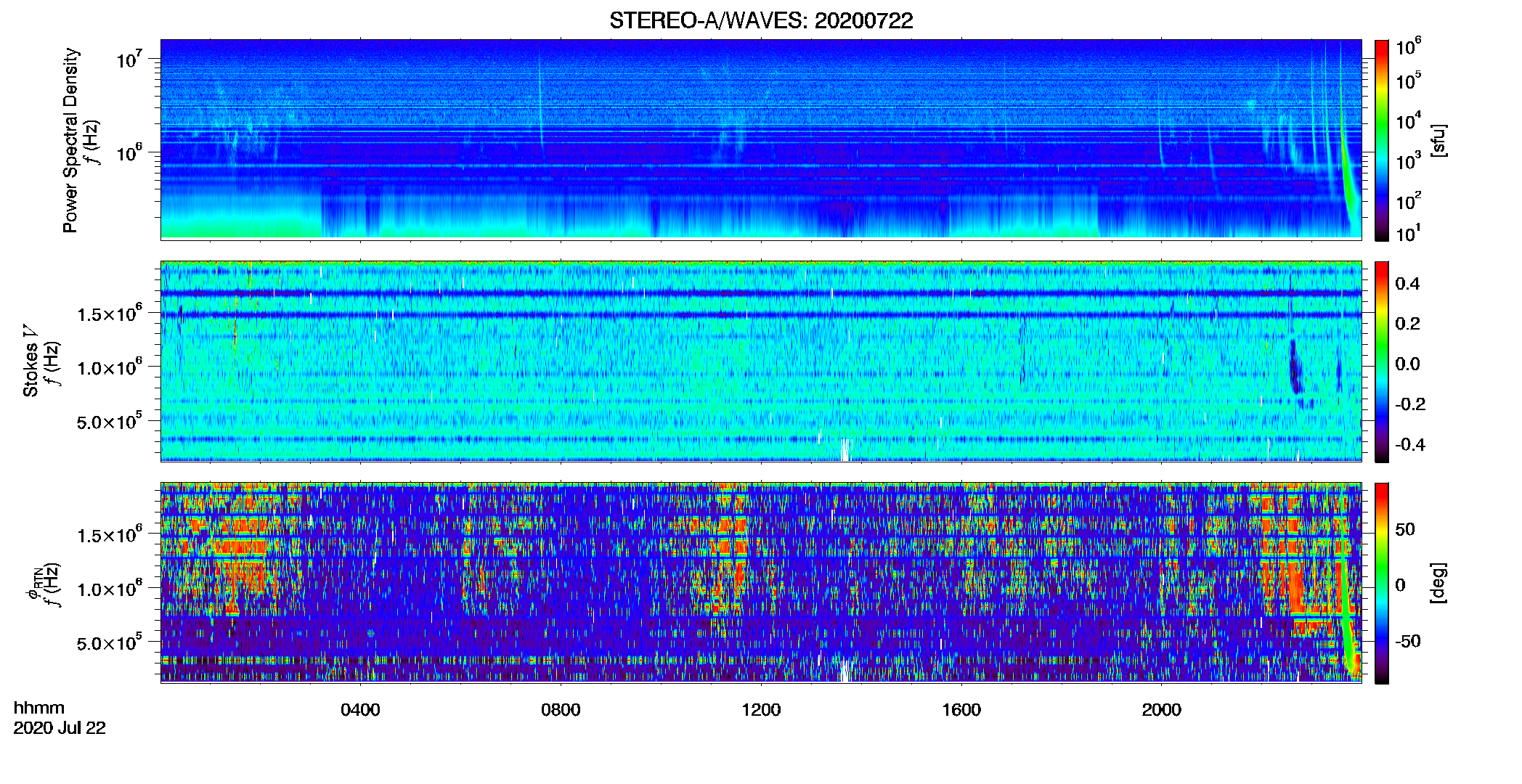Click the 1200 time label

(x=761, y=710)
